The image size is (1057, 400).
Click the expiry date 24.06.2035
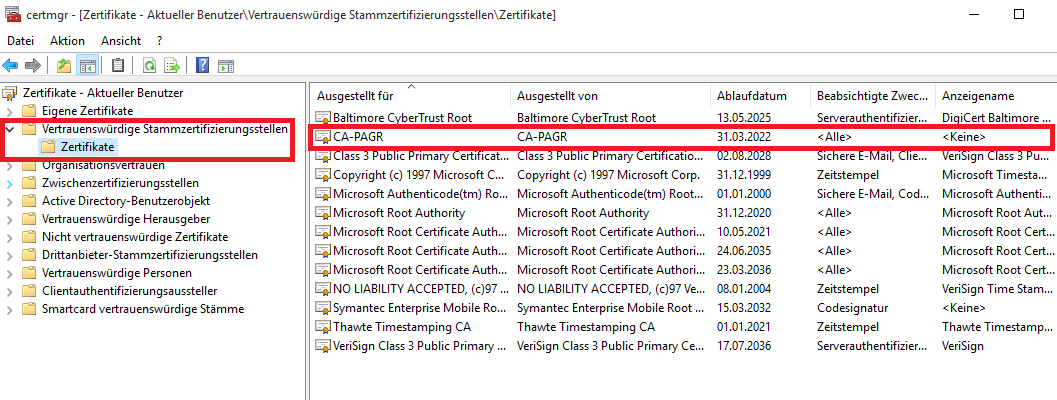744,251
